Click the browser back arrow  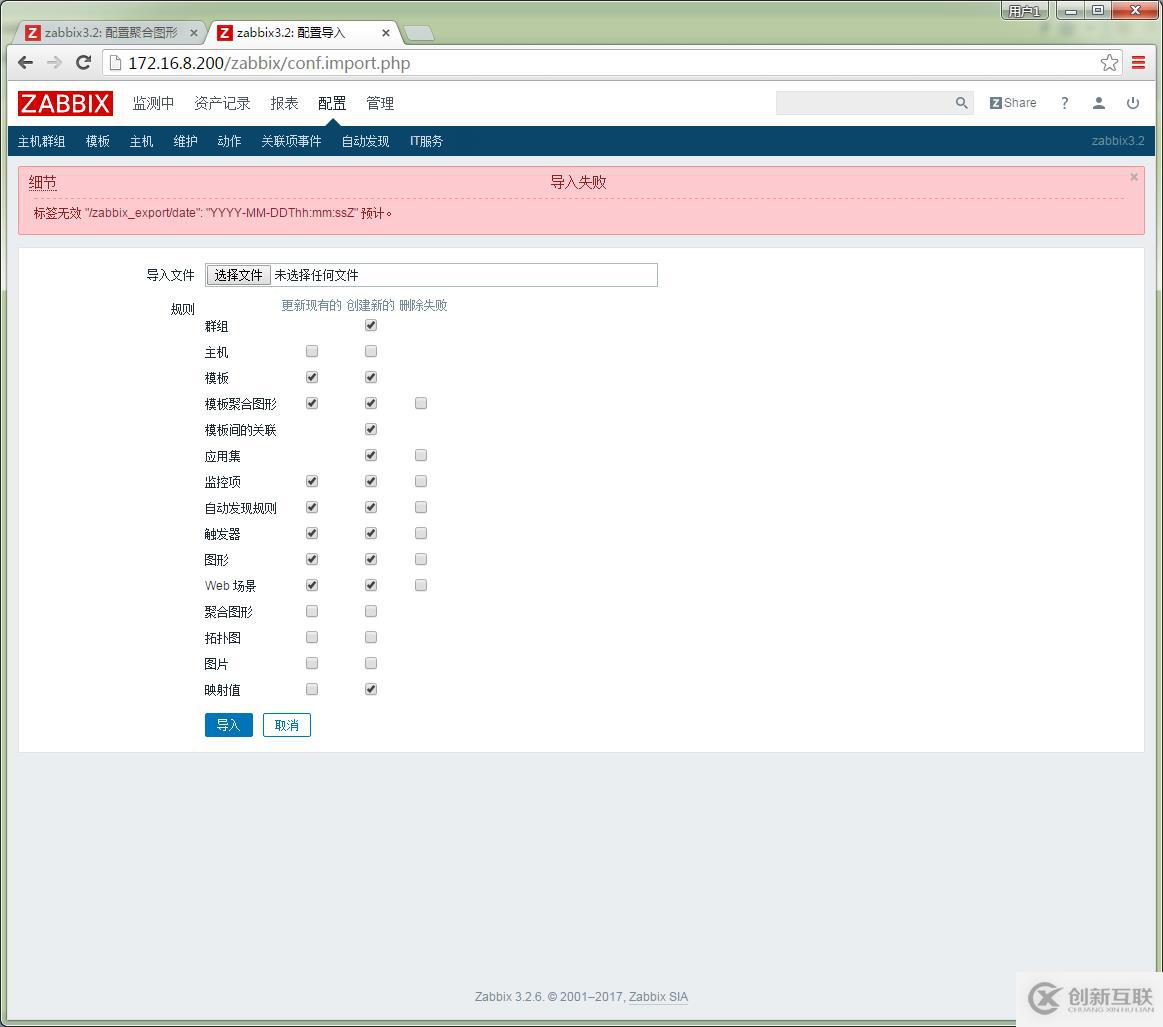point(25,62)
